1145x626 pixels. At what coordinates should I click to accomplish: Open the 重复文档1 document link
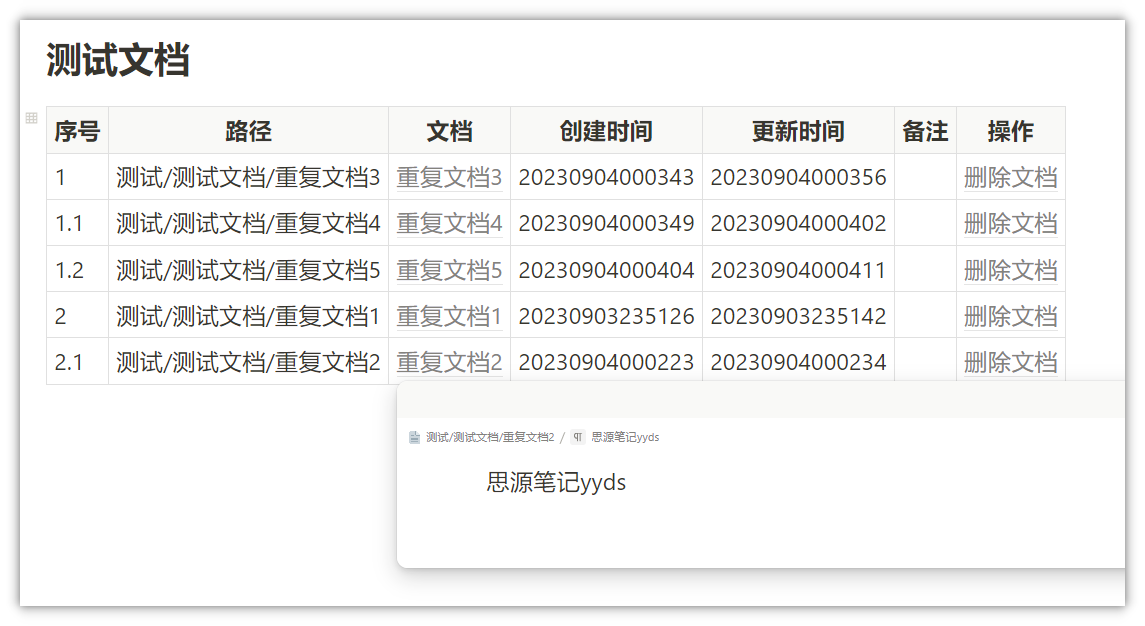click(449, 316)
